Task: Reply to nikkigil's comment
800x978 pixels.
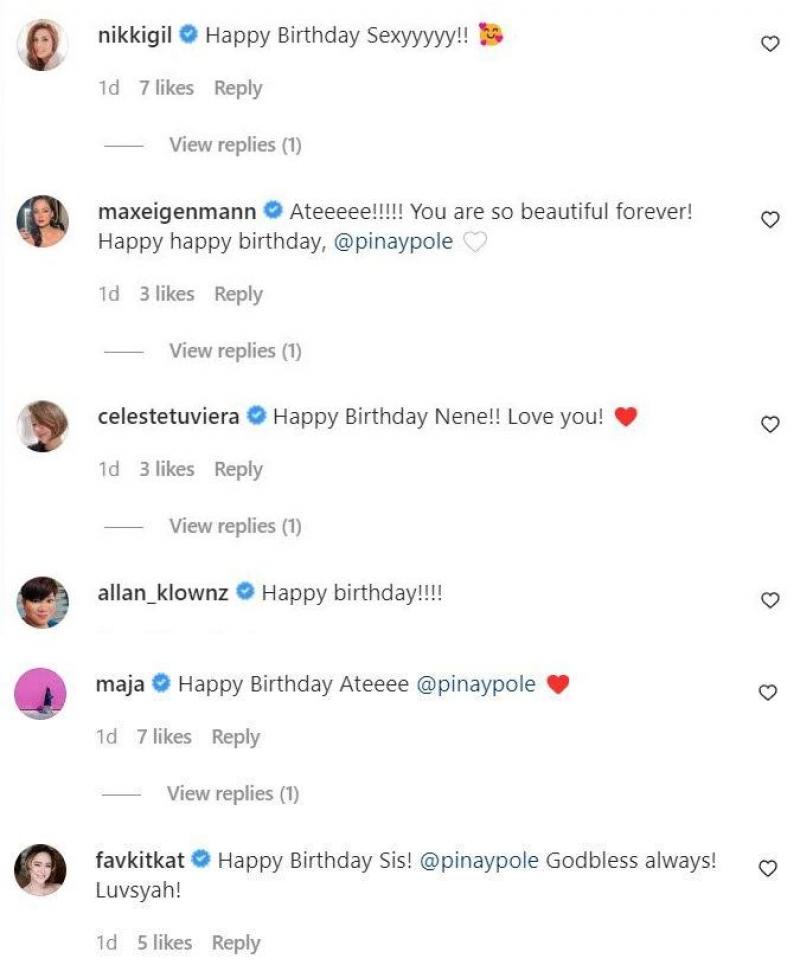Action: 238,88
